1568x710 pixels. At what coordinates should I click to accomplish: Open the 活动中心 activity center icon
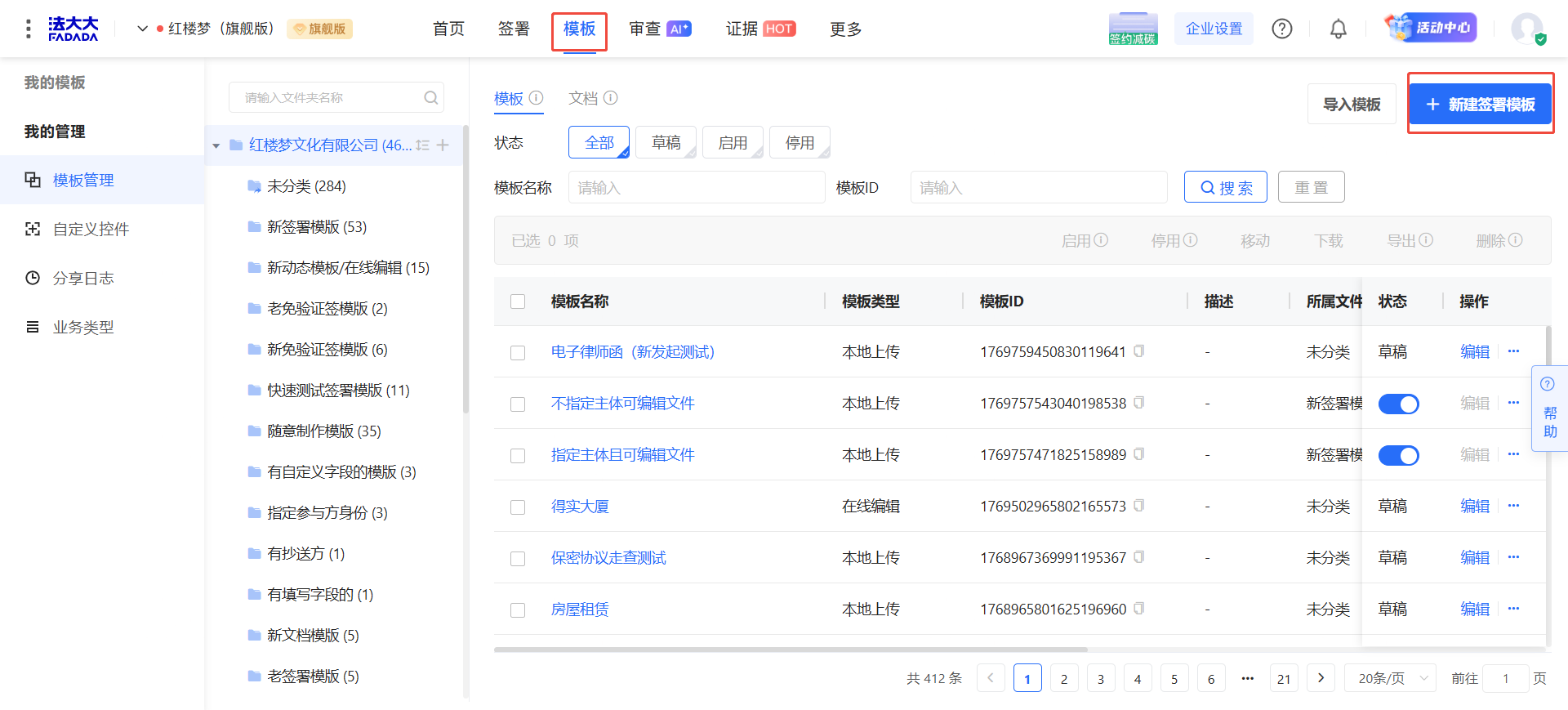click(x=1431, y=28)
